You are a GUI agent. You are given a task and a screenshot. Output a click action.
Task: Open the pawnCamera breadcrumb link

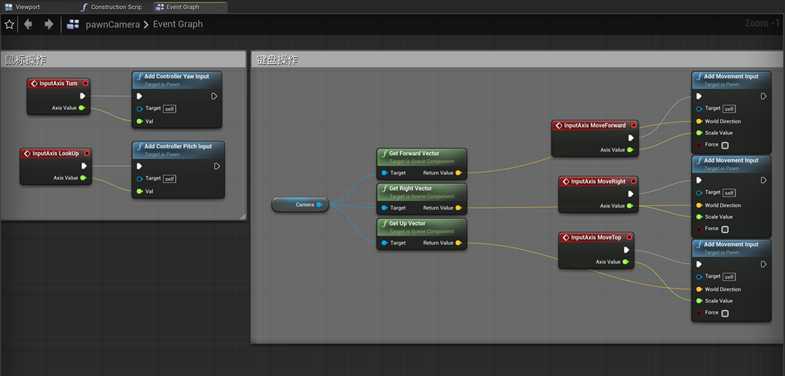click(x=113, y=24)
